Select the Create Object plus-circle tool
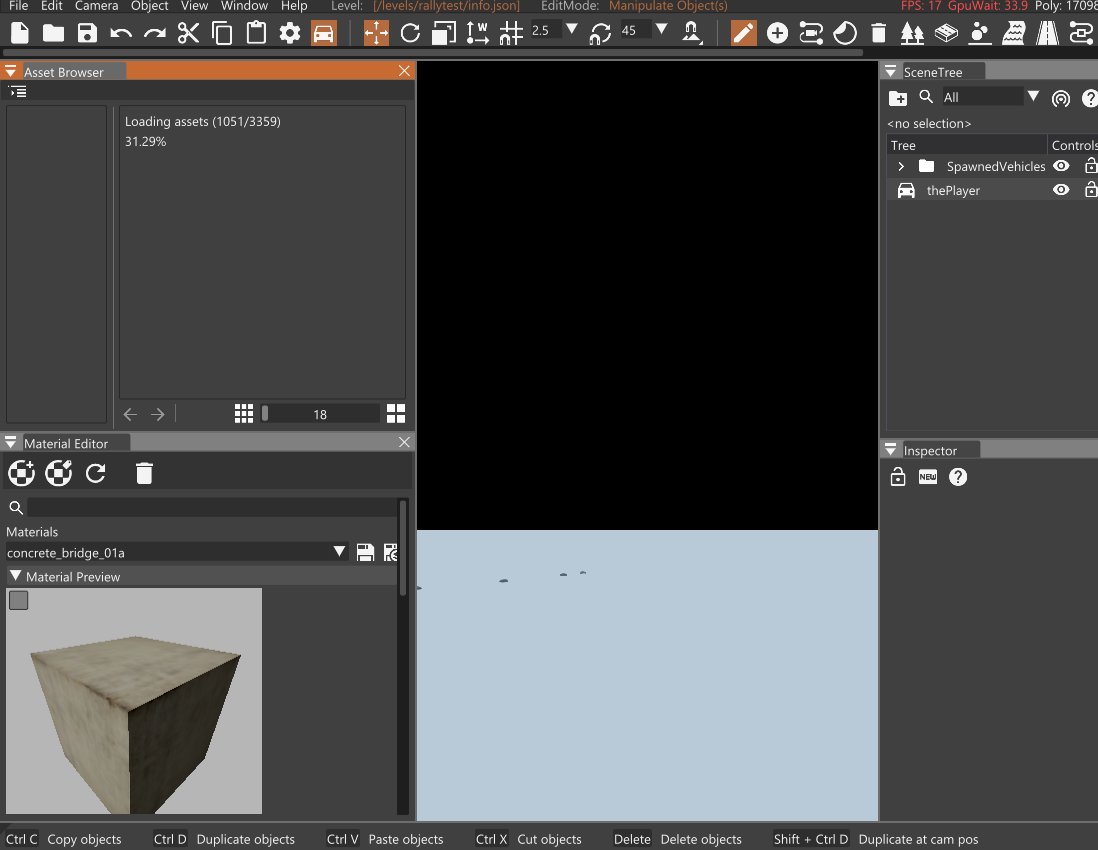1098x850 pixels. point(777,33)
